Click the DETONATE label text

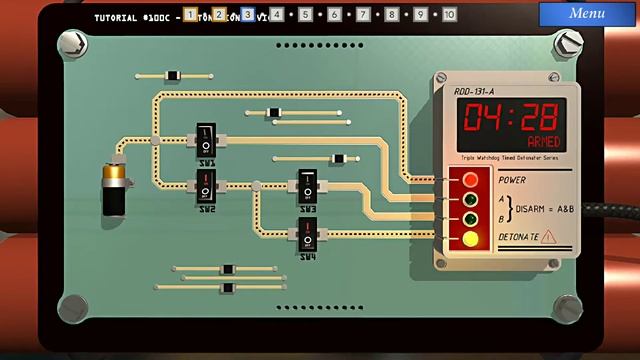coord(518,237)
